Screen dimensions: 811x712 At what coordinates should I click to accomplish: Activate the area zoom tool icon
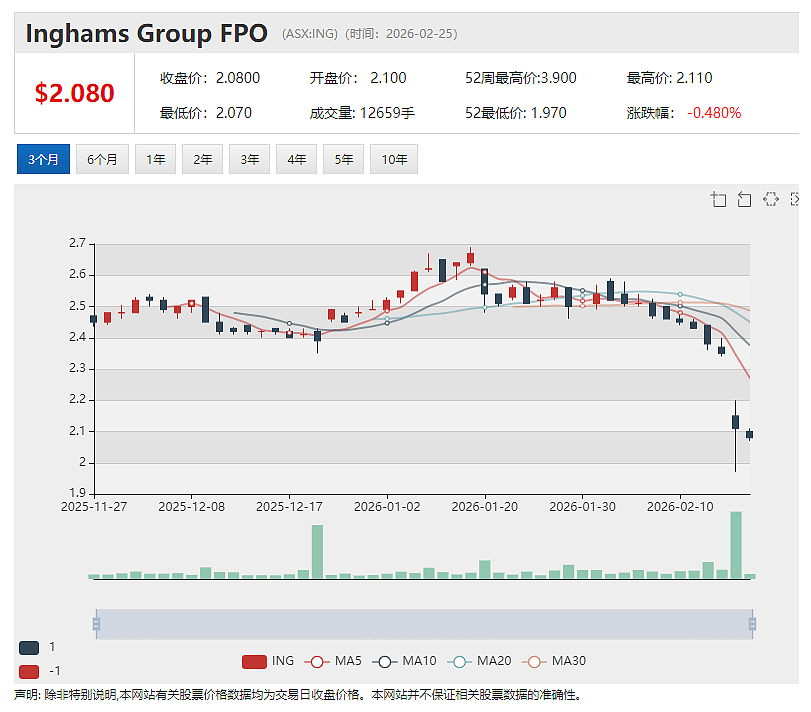coord(718,199)
